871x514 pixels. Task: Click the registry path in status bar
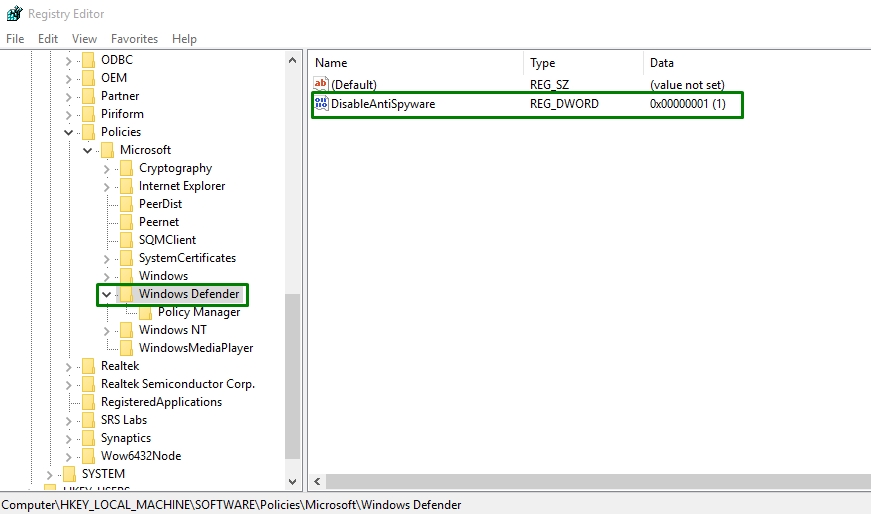[x=231, y=505]
